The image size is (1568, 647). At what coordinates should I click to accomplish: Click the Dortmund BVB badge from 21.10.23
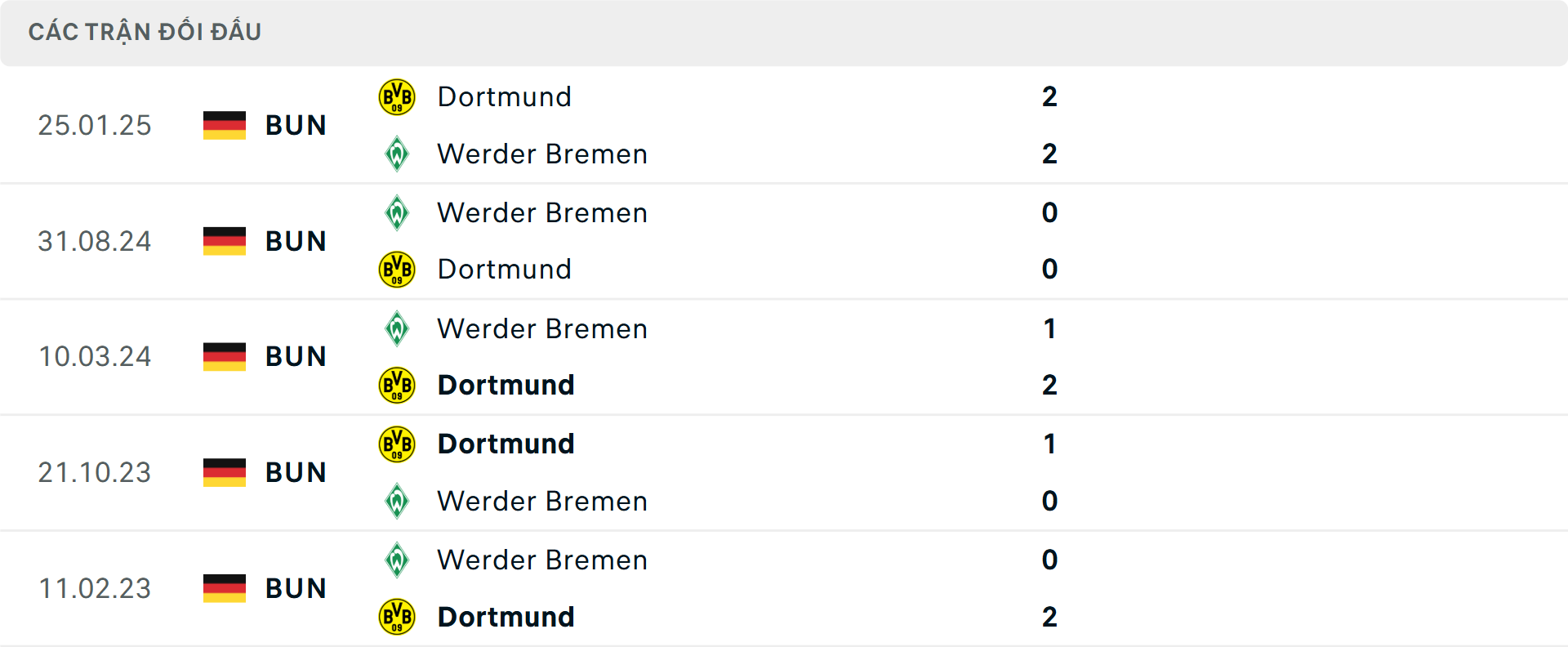click(x=397, y=444)
